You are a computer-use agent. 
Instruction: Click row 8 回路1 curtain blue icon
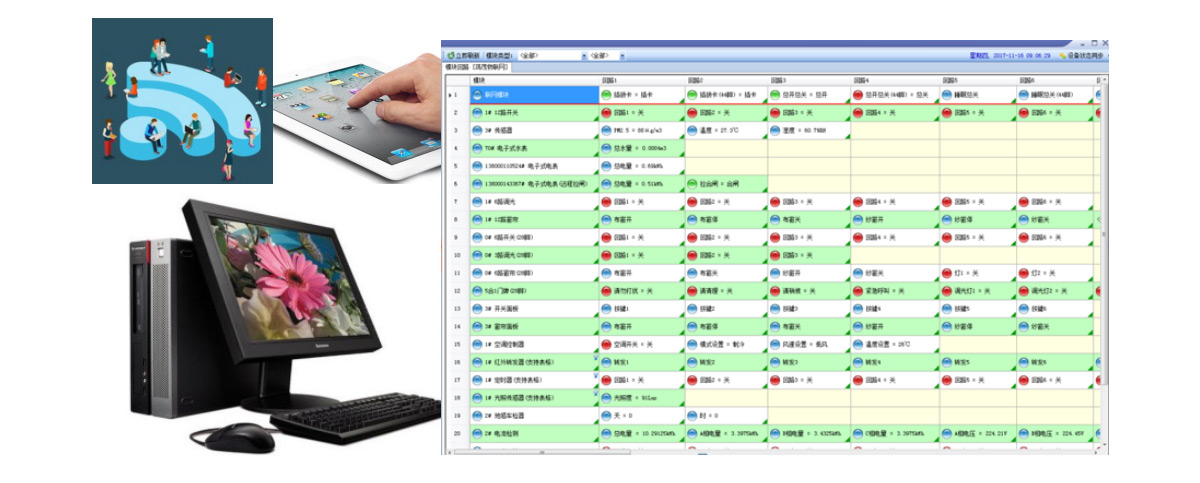(x=606, y=219)
